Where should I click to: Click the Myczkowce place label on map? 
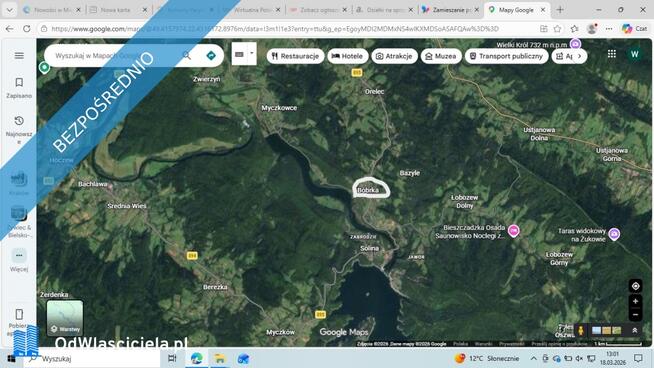click(x=279, y=108)
